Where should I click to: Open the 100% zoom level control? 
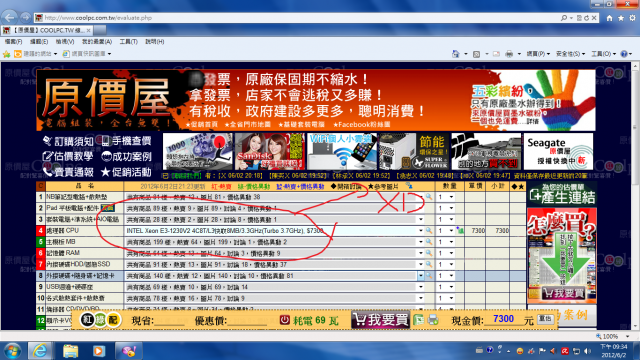point(613,336)
